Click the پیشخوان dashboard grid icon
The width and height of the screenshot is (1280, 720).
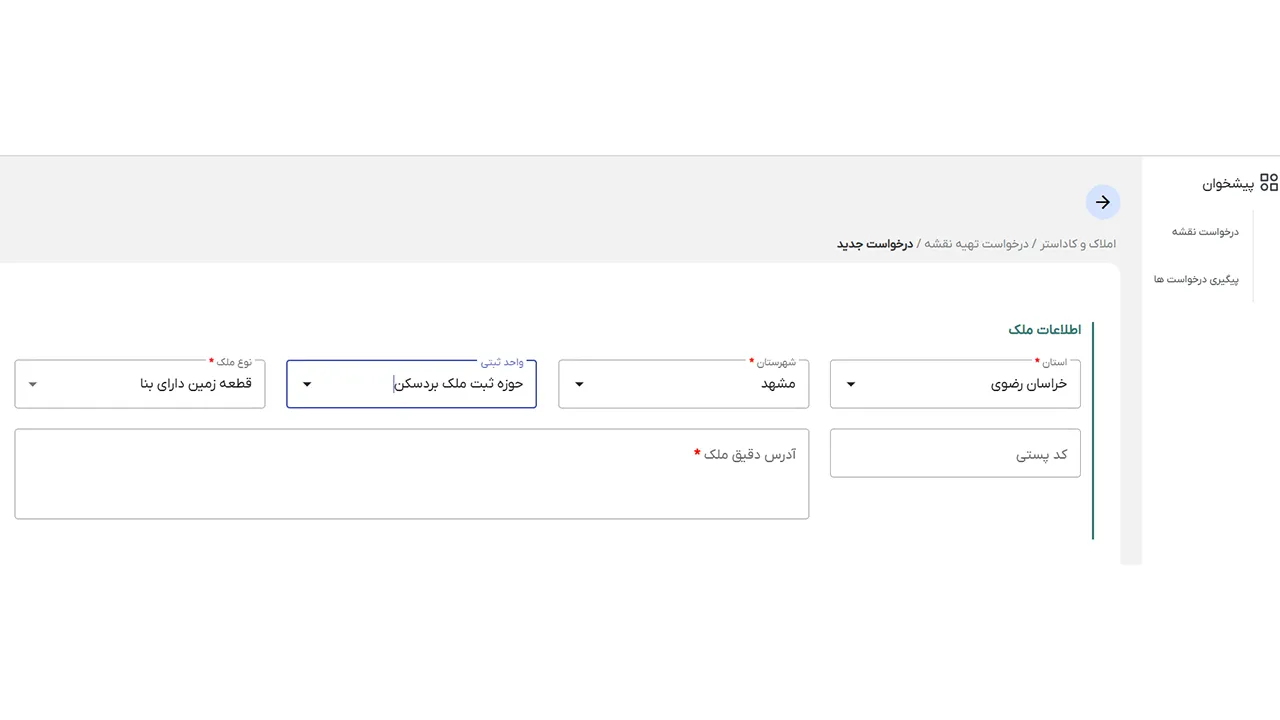pyautogui.click(x=1269, y=183)
